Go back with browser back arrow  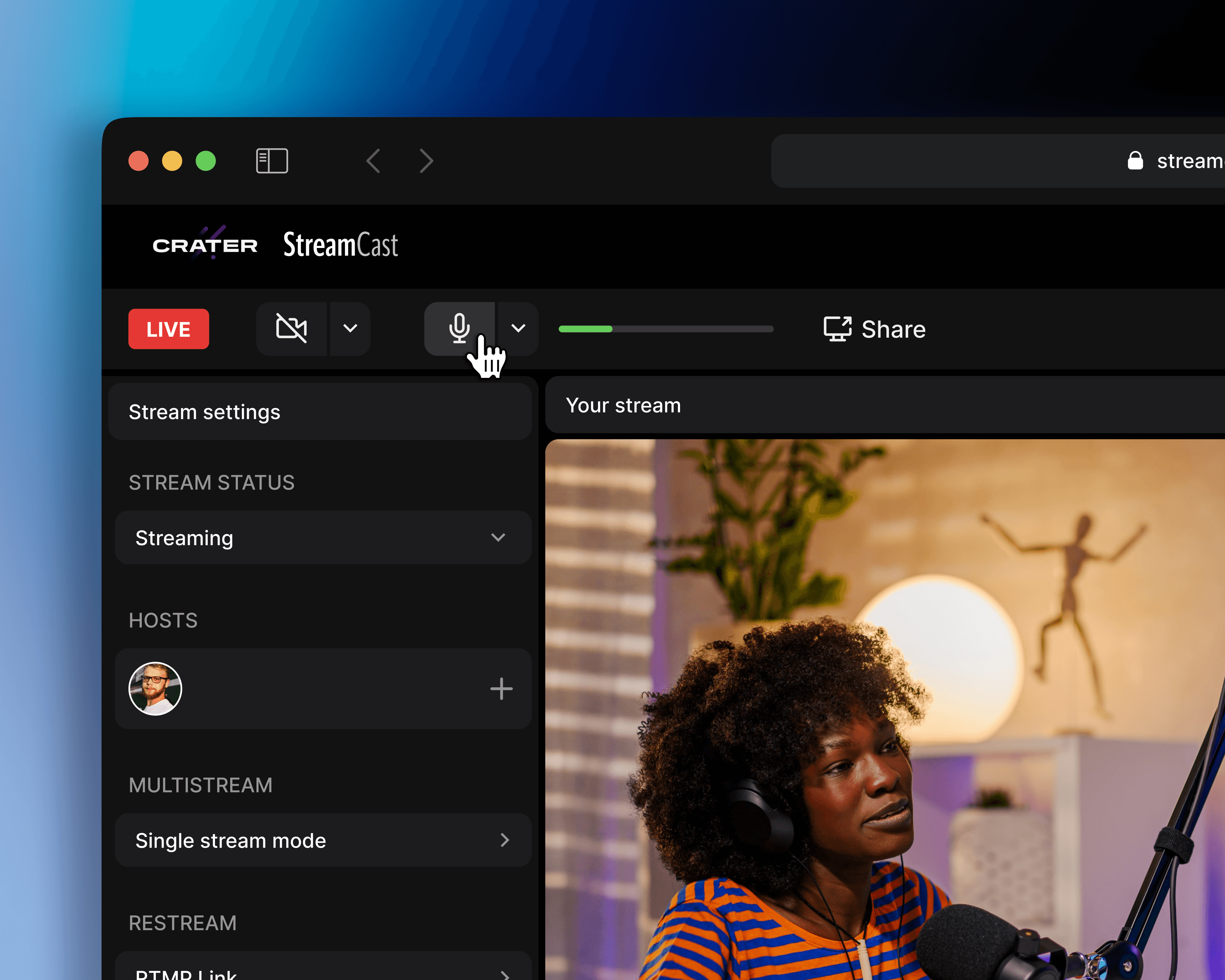[x=373, y=161]
